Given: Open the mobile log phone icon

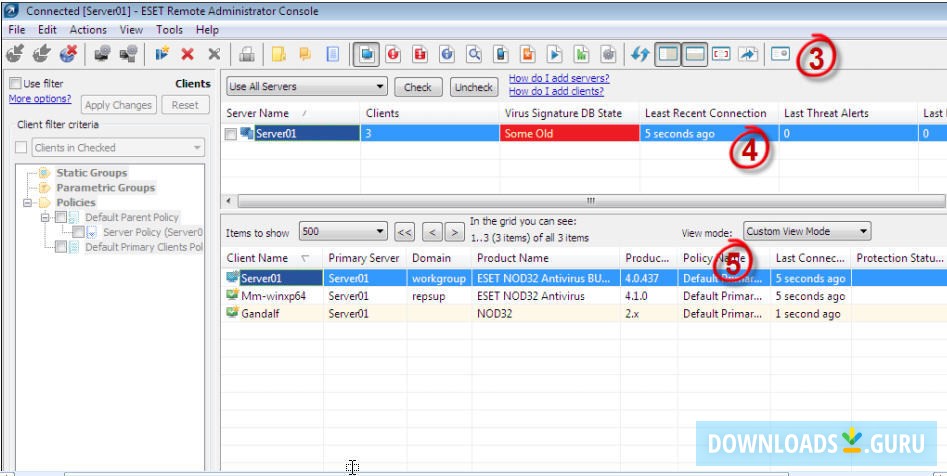Looking at the screenshot, I should click(501, 54).
